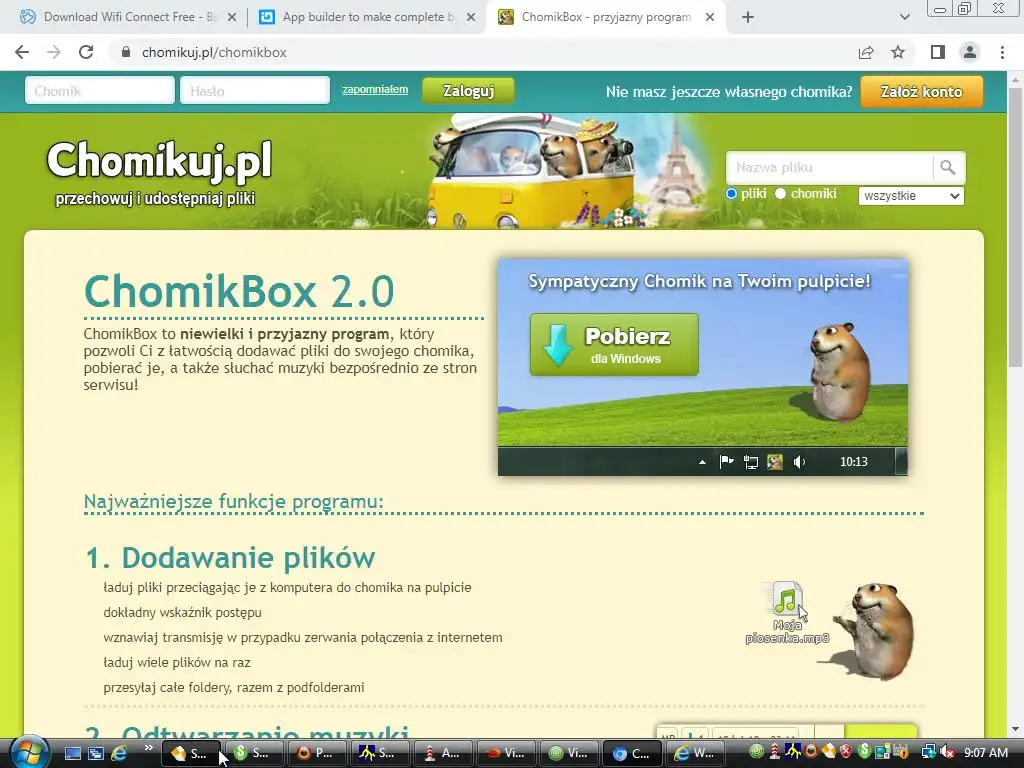Click the muted volume tray icon
1024x768 pixels.
[947, 752]
